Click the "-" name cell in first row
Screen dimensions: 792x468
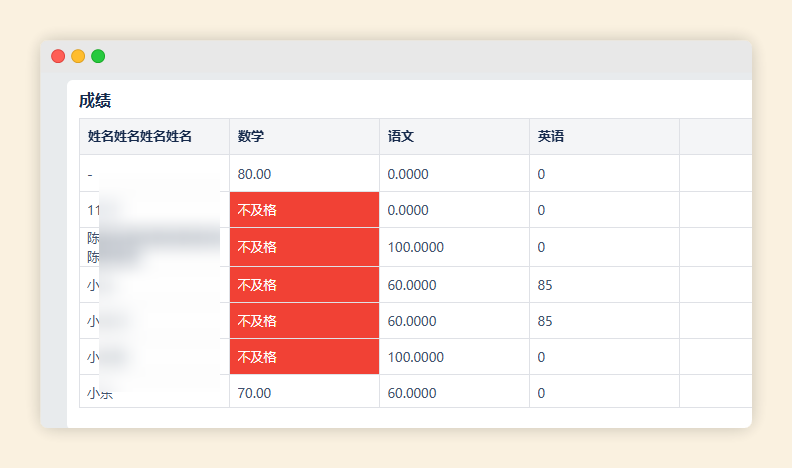click(90, 174)
